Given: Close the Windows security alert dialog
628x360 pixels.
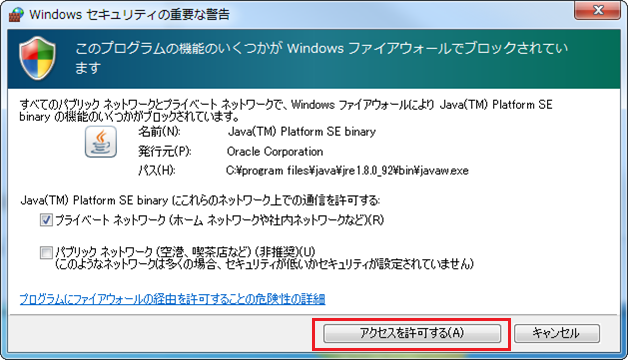Looking at the screenshot, I should point(597,10).
